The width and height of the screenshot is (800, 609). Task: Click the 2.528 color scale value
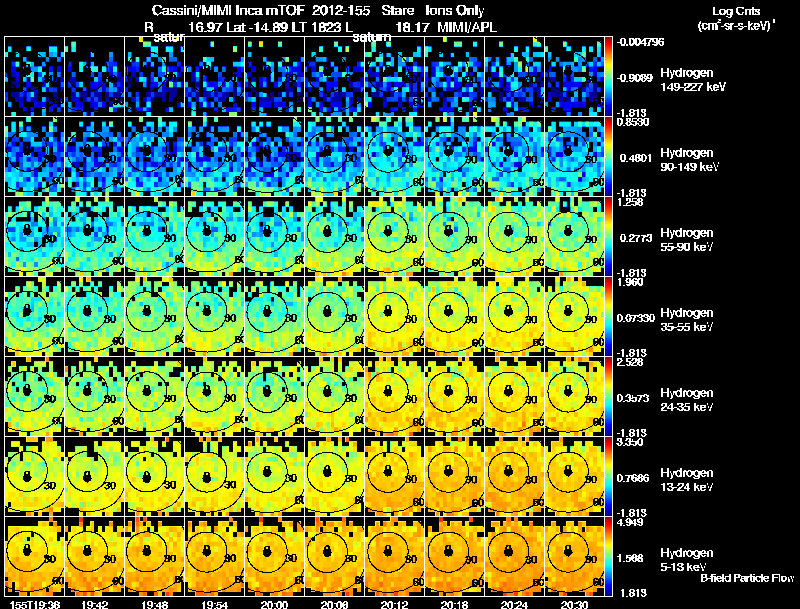click(x=630, y=362)
